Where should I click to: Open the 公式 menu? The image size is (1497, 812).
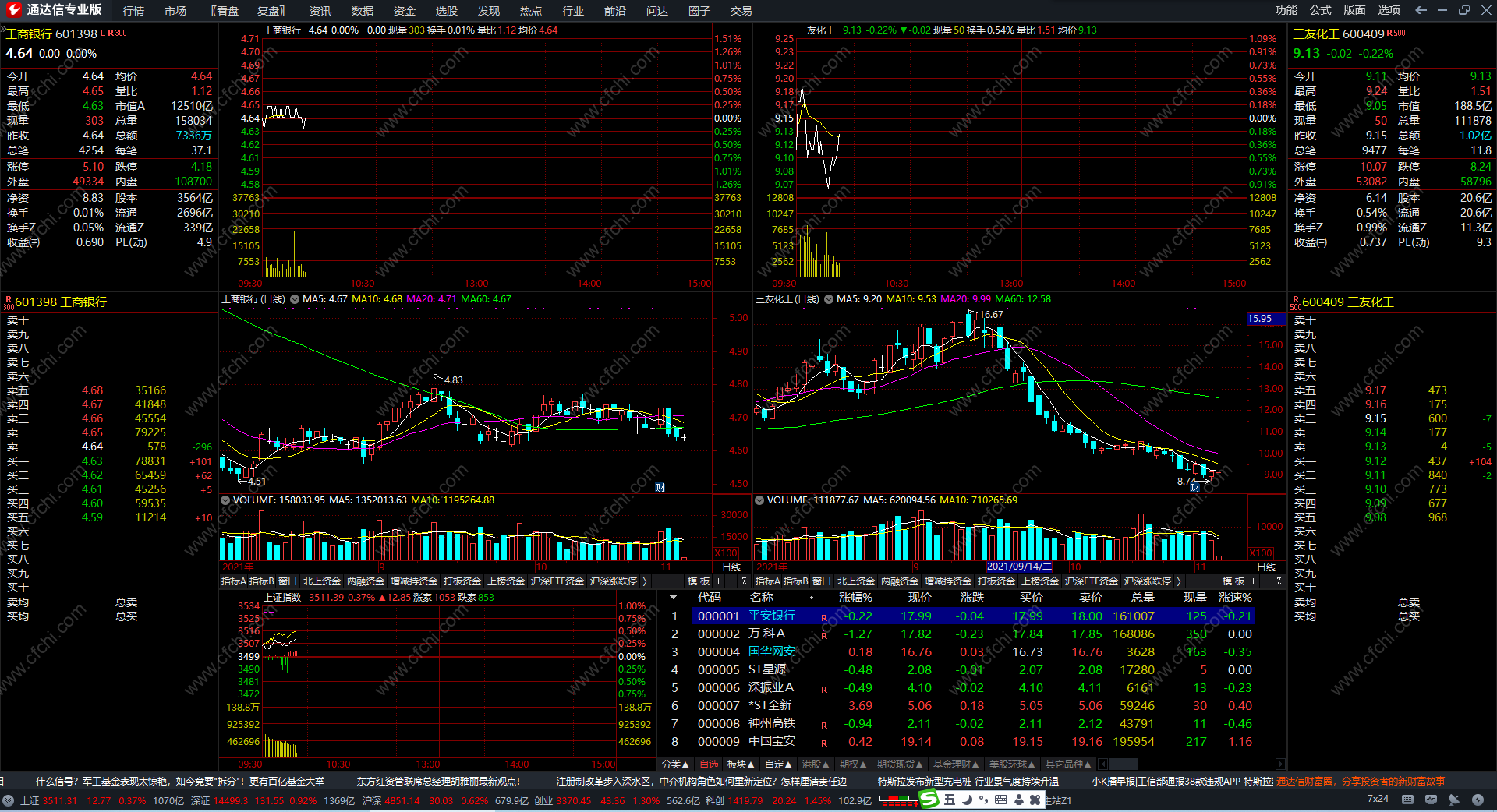coord(1321,10)
